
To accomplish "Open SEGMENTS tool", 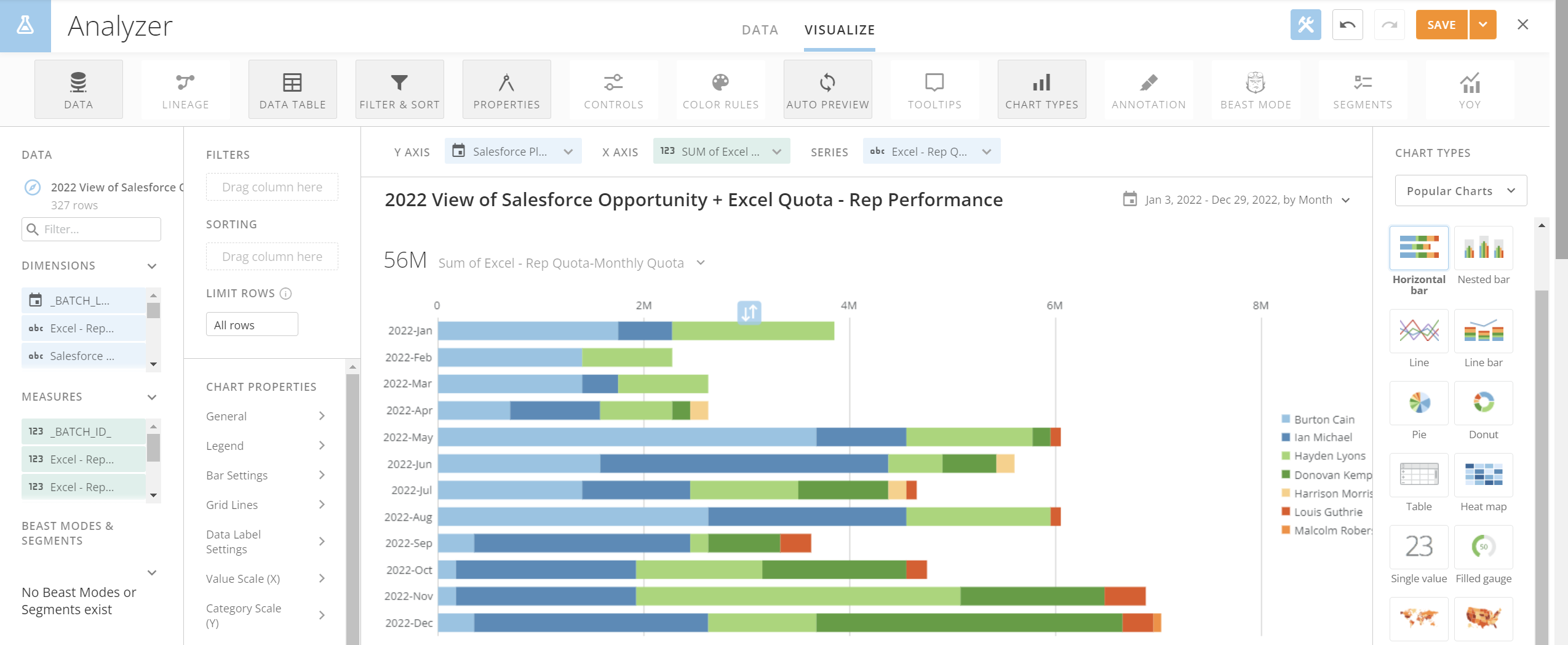I will [1363, 89].
